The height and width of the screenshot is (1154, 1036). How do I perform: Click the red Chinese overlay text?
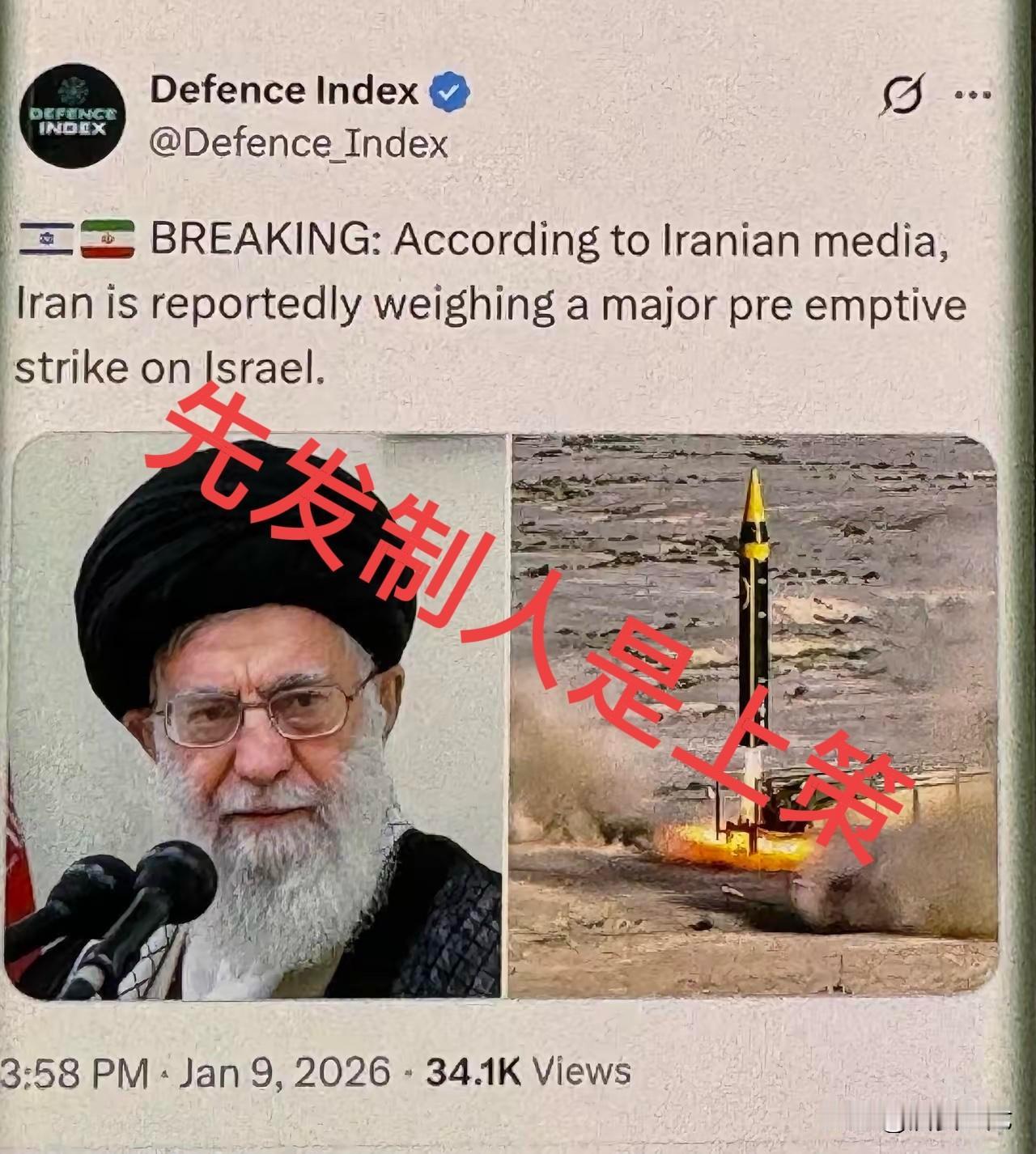click(x=526, y=627)
